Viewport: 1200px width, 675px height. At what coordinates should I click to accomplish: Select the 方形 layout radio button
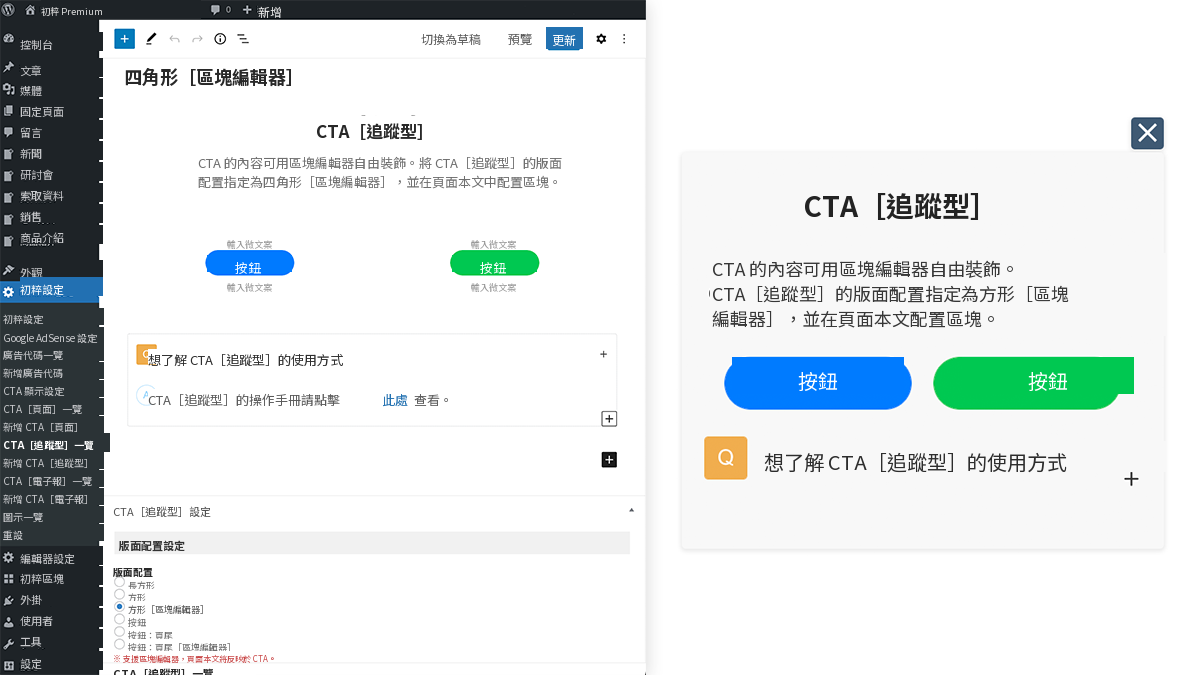[x=120, y=594]
